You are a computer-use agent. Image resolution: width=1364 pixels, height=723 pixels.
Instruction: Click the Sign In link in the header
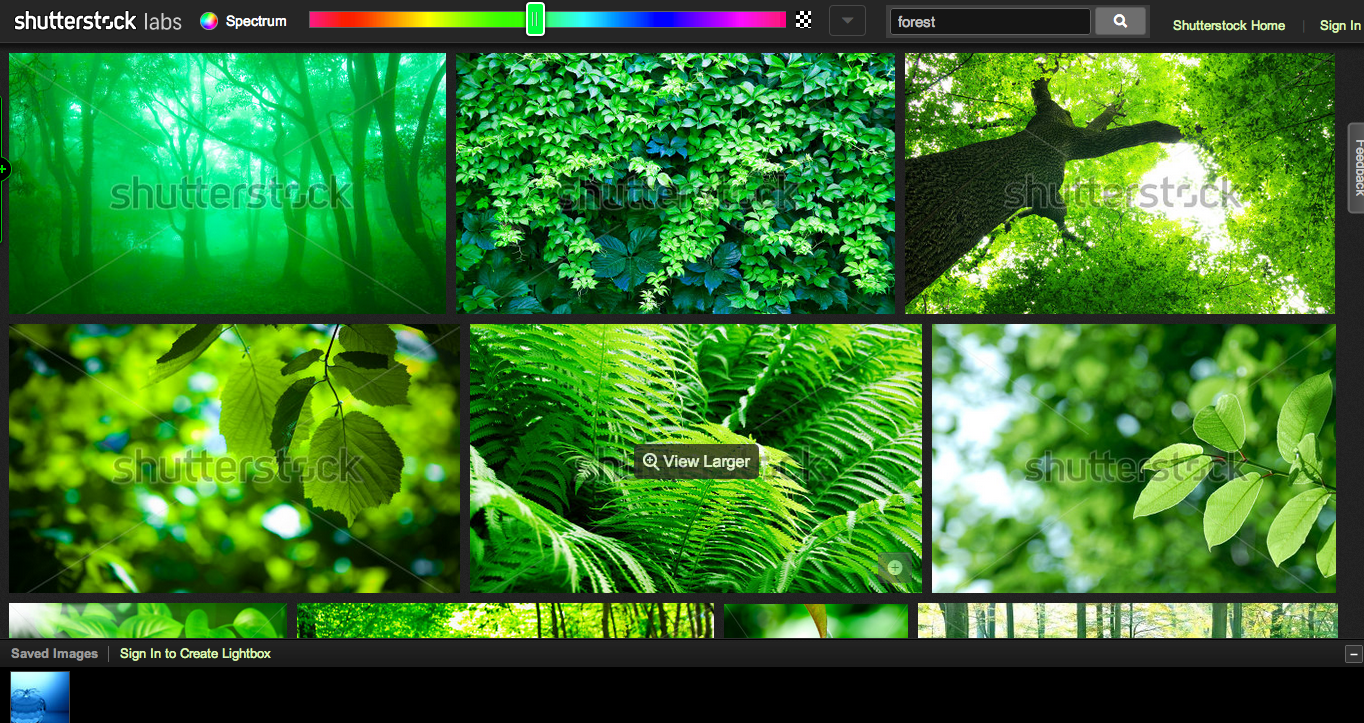1340,25
